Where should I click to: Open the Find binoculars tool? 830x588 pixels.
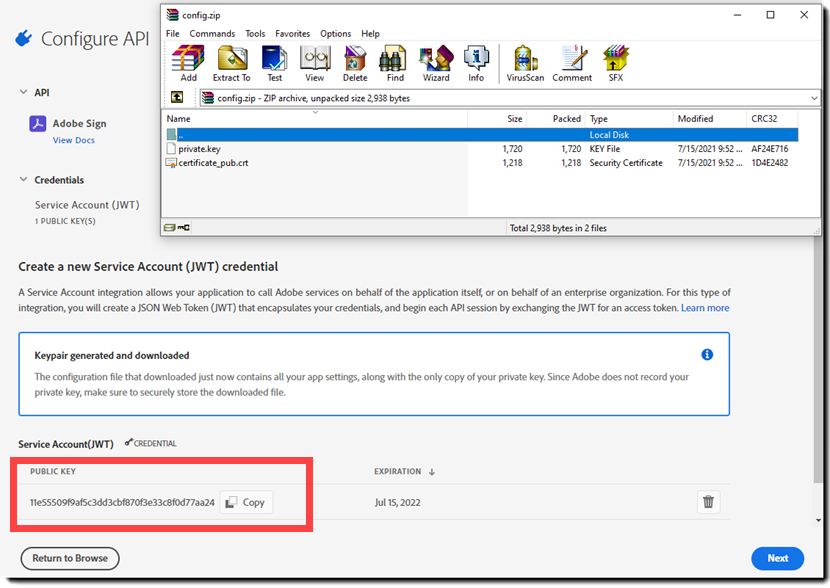395,64
